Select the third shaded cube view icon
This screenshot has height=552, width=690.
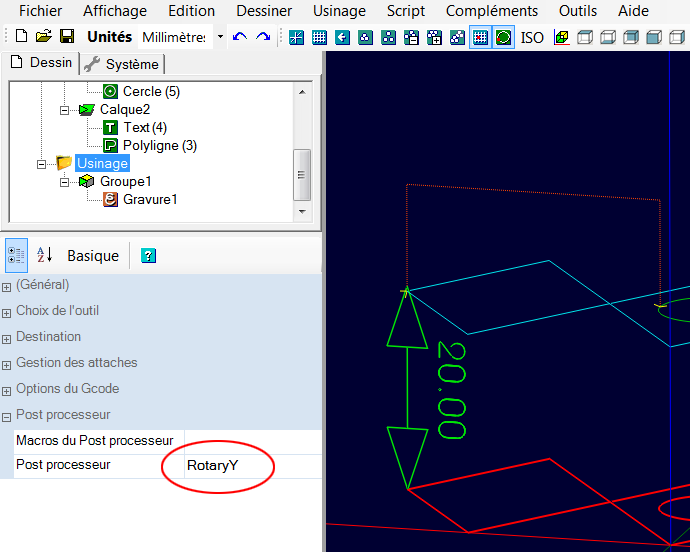pyautogui.click(x=631, y=37)
